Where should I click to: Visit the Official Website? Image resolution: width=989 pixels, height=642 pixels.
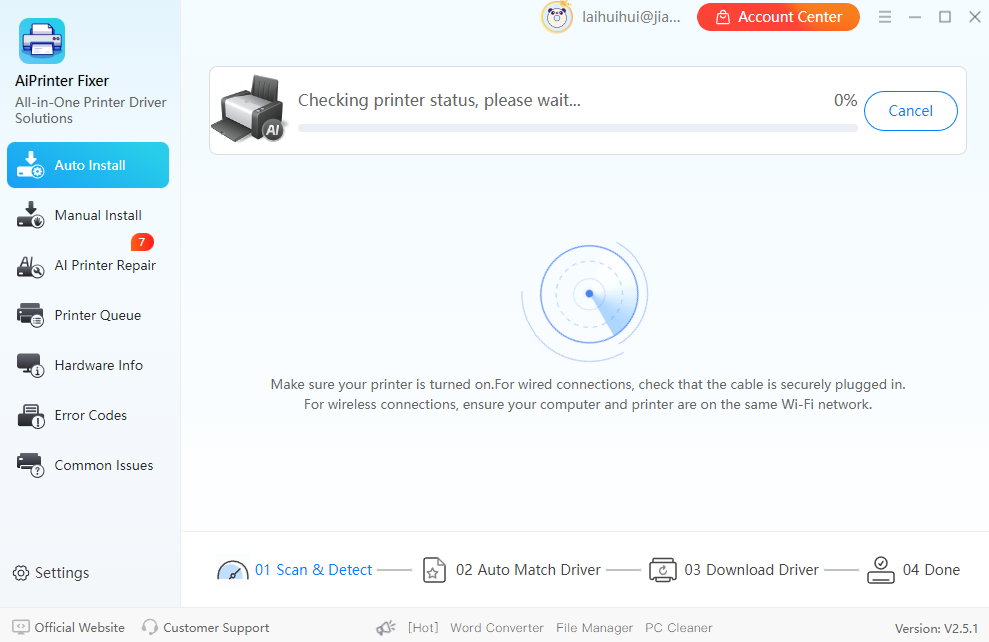(x=68, y=628)
